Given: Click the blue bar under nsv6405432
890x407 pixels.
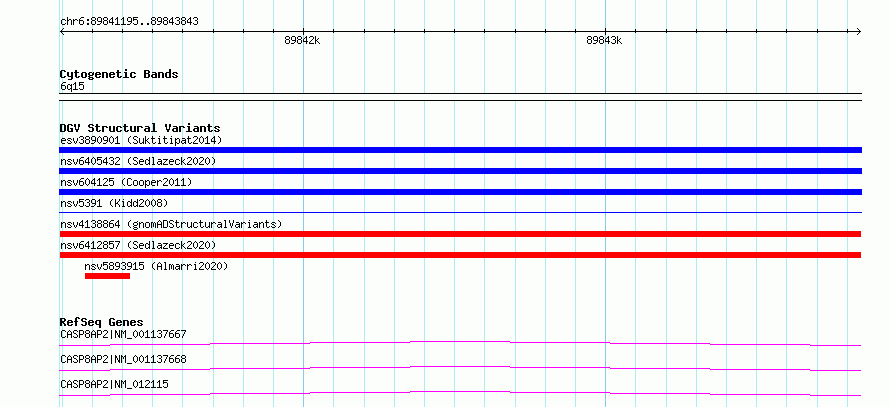Looking at the screenshot, I should click(x=460, y=171).
